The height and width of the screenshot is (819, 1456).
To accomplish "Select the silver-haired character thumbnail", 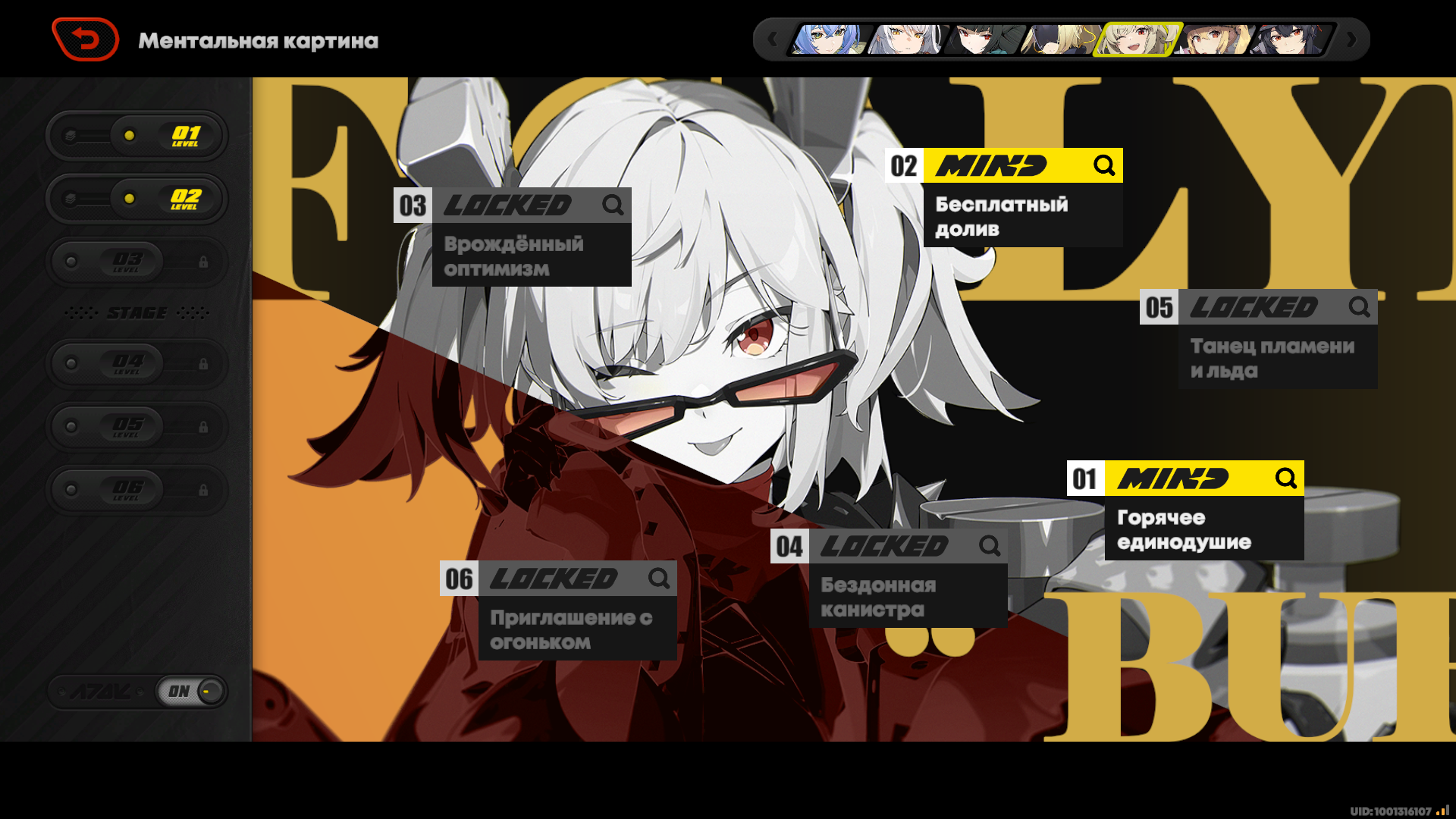I will (x=908, y=39).
